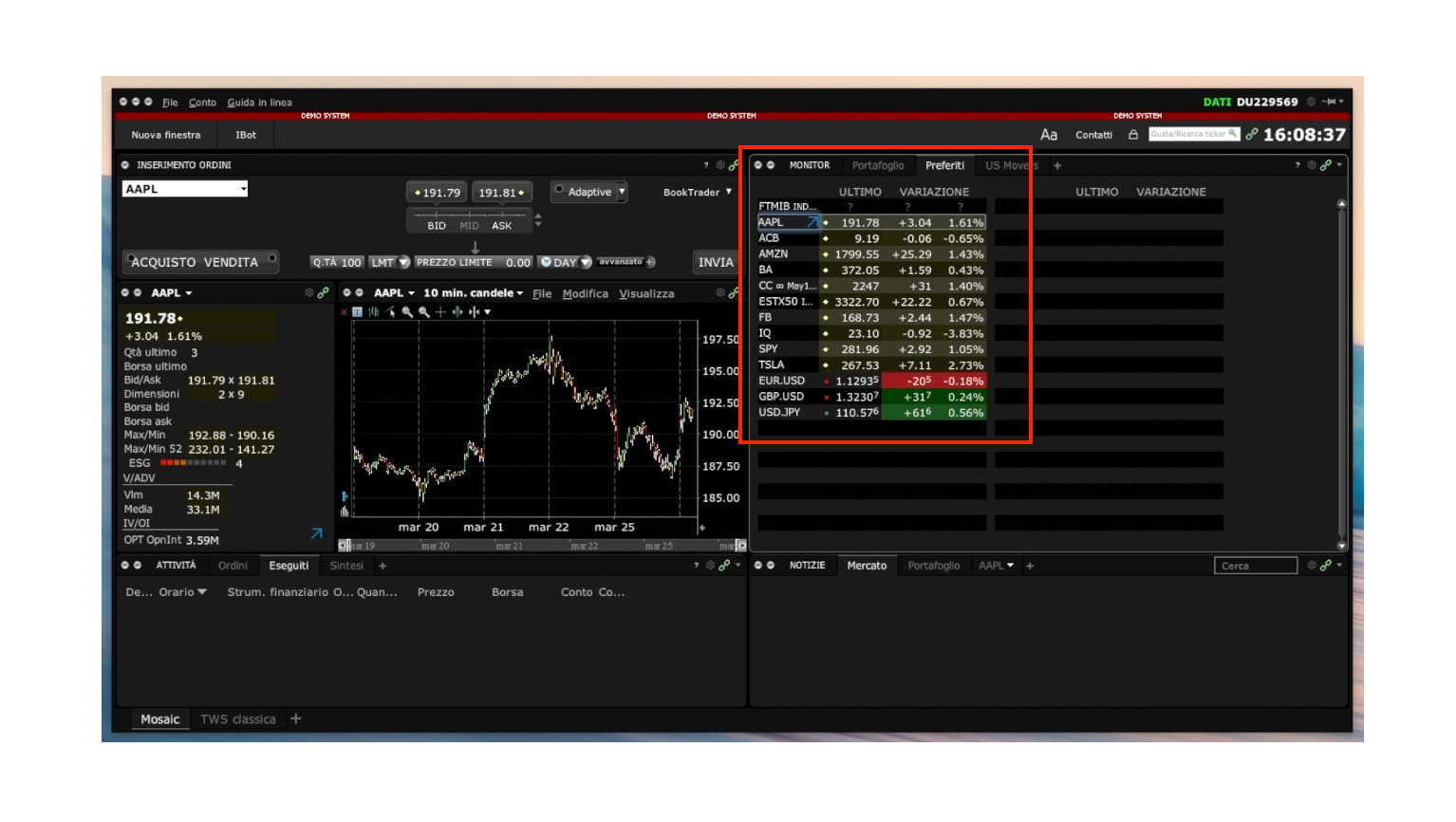Click the second magnifier zoom icon in chart toolbar
This screenshot has width=1456, height=822.
click(x=424, y=312)
